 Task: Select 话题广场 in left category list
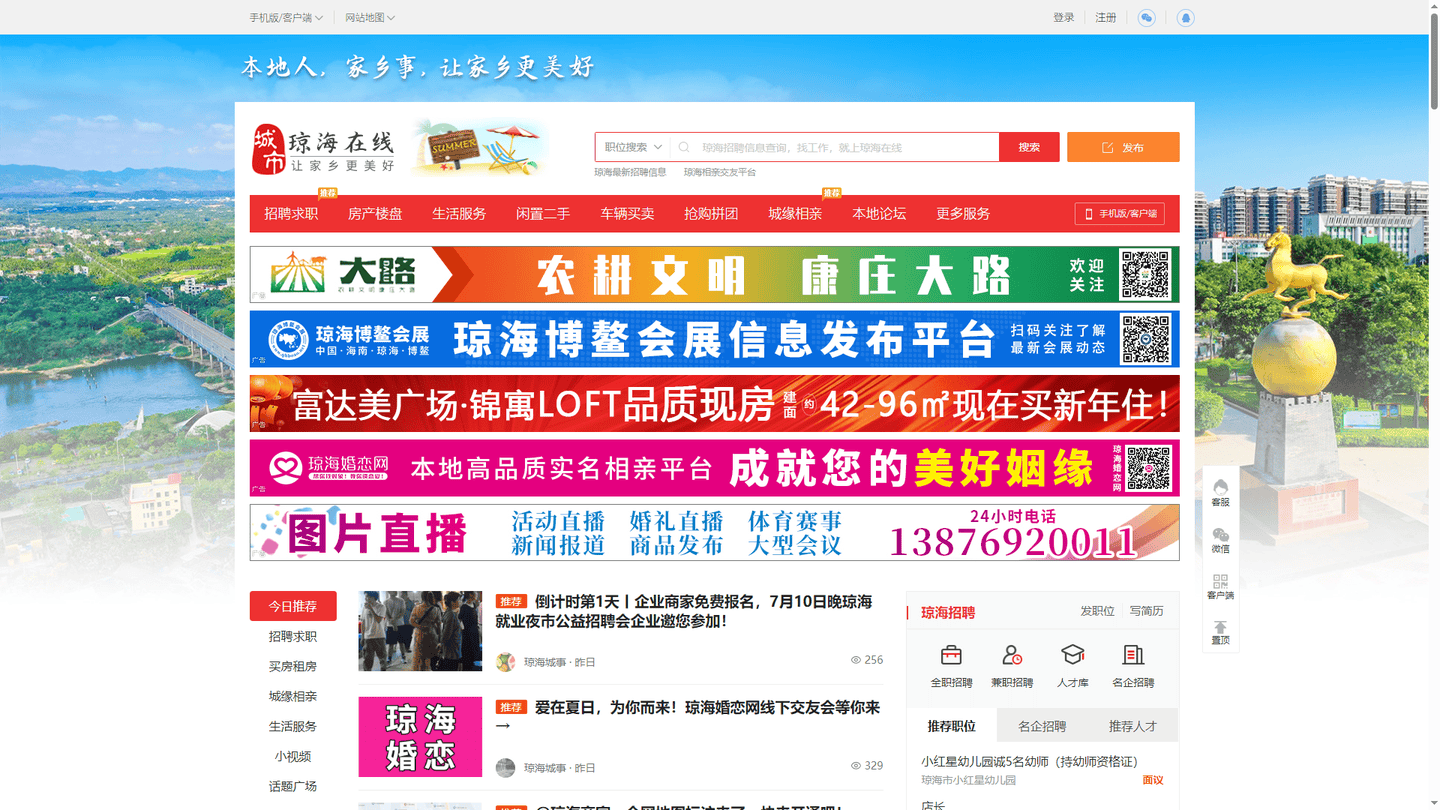(x=293, y=786)
